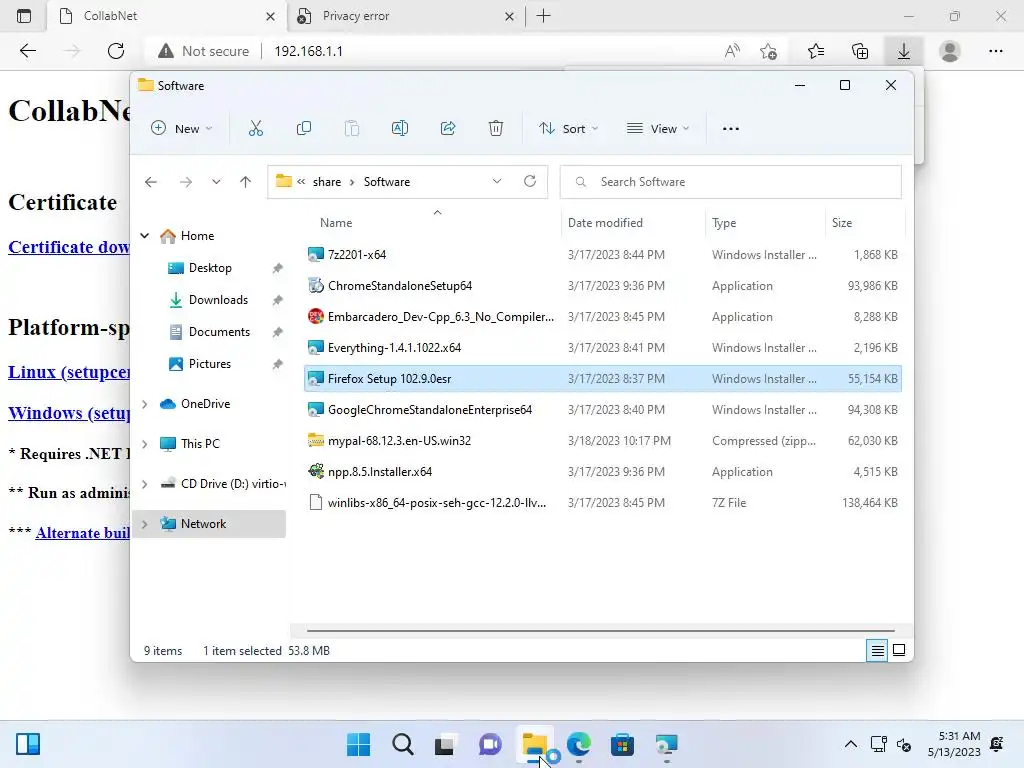Click the Rename icon in Explorer toolbar
The image size is (1024, 768).
tap(400, 129)
